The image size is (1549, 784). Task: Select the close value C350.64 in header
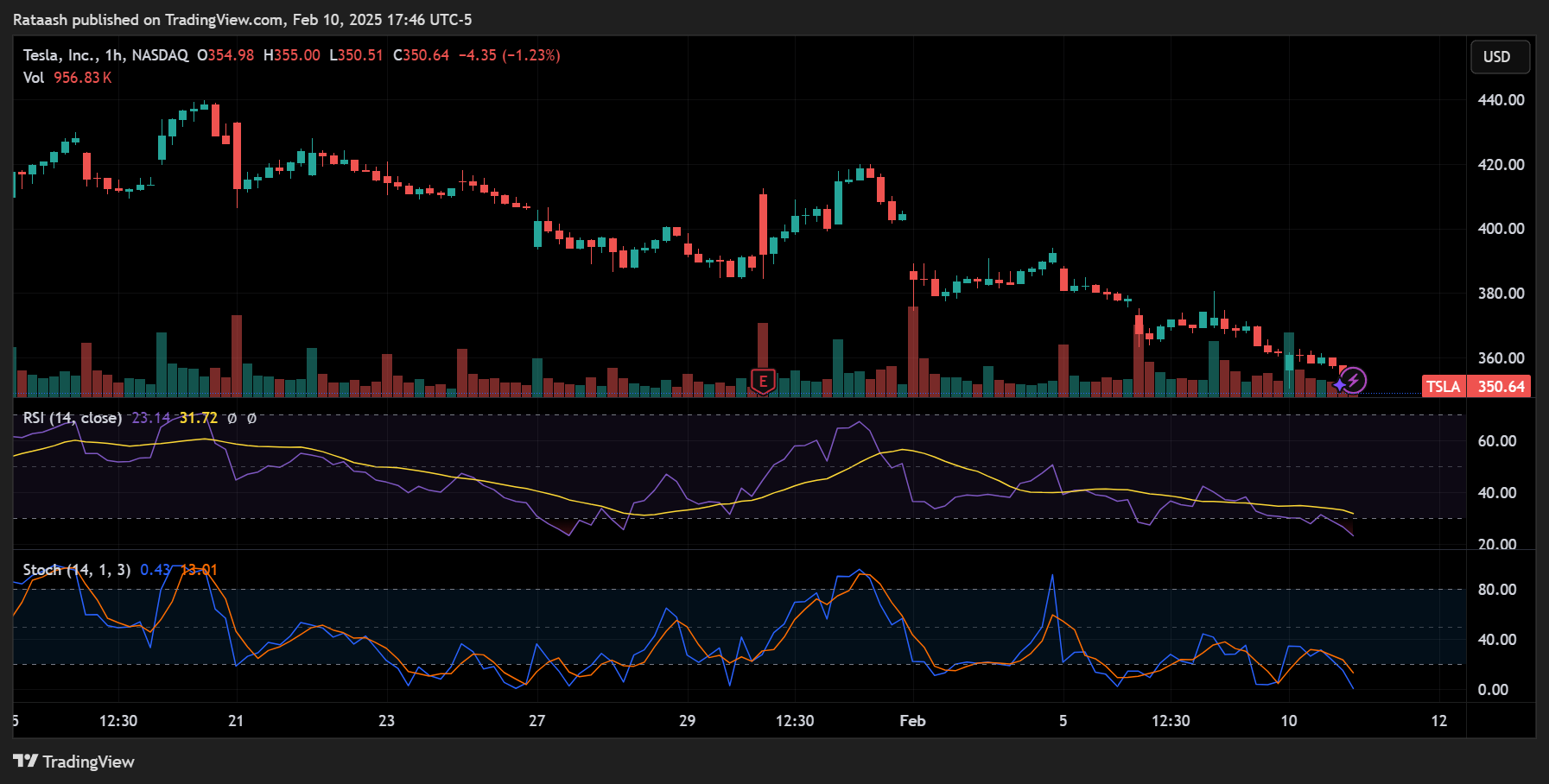421,55
